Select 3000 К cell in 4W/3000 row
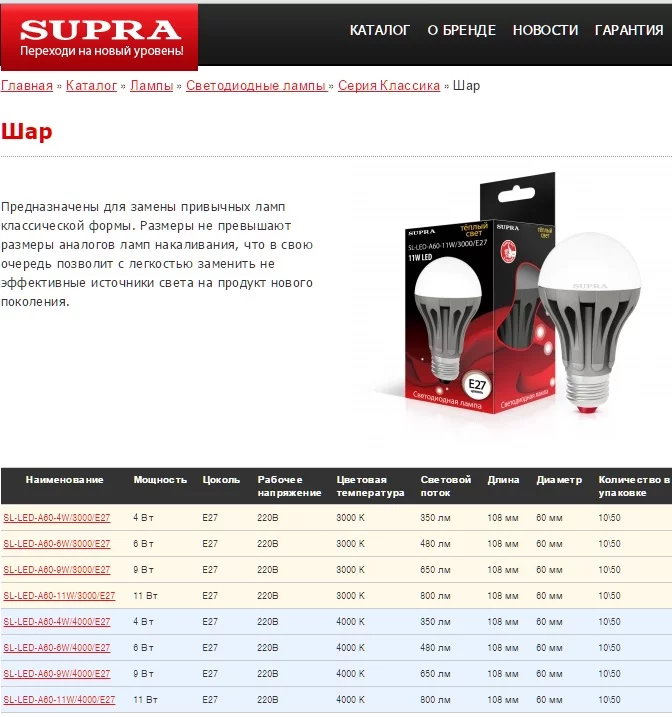 [350, 518]
